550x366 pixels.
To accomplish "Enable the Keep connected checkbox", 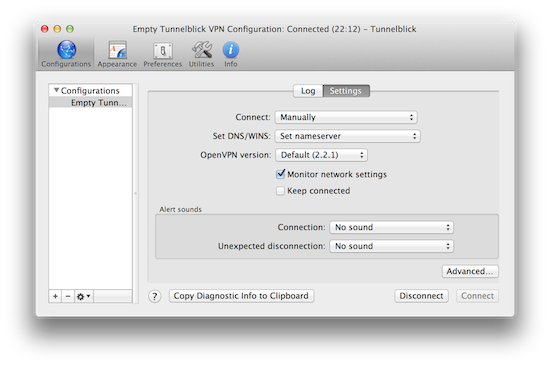I will (x=280, y=191).
